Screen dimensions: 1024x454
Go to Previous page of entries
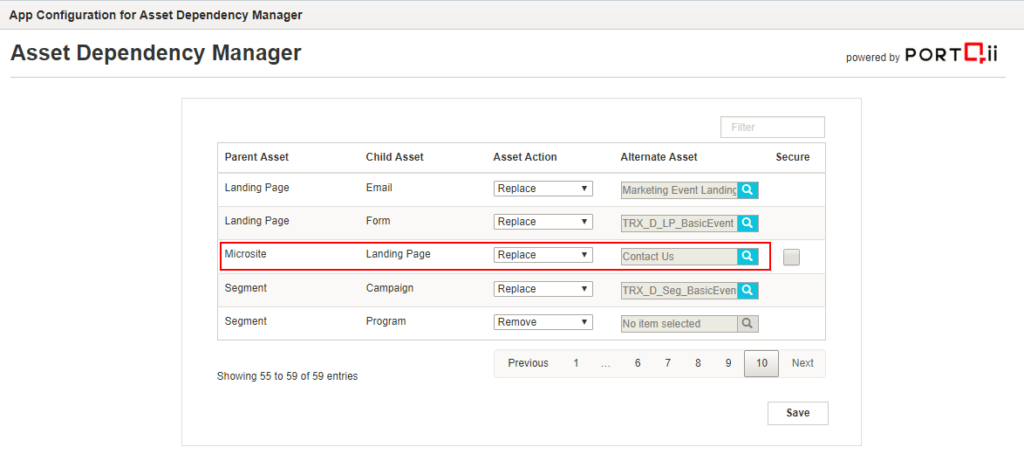click(x=527, y=363)
